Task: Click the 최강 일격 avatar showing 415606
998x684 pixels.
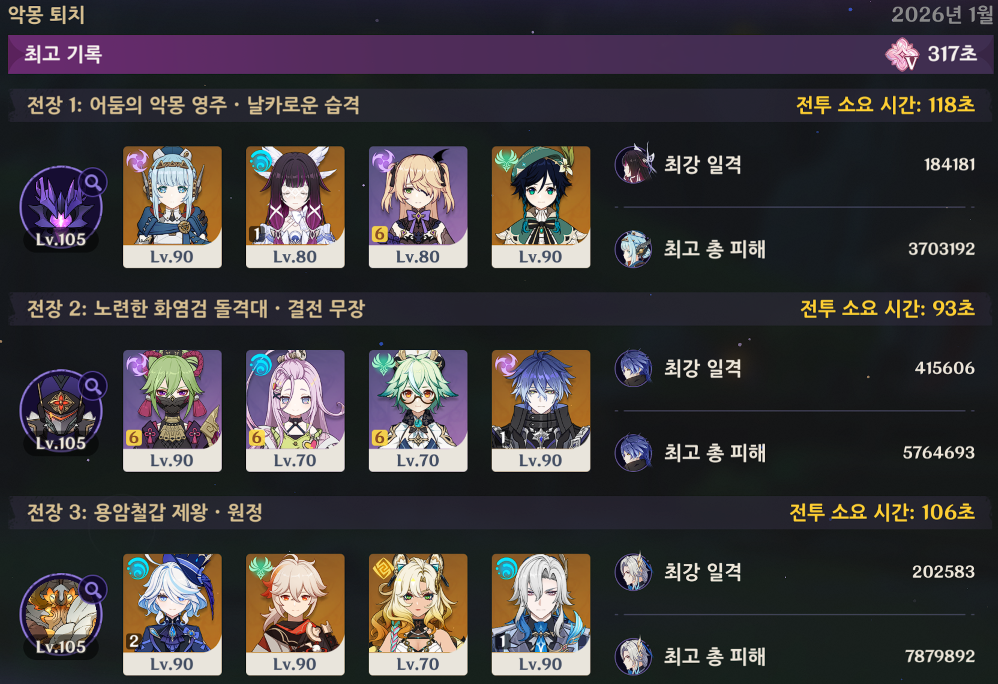Action: tap(634, 368)
